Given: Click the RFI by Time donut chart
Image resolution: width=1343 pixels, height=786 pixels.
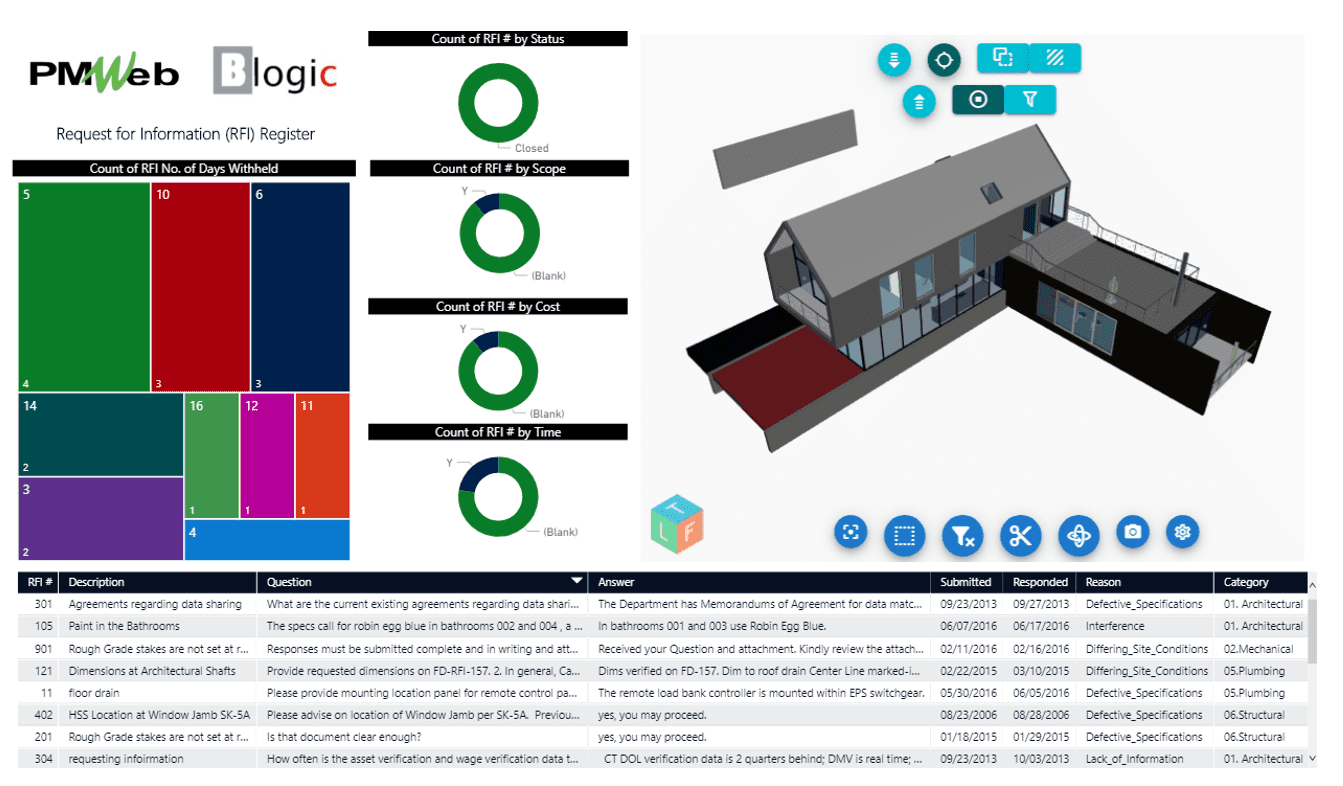Looking at the screenshot, I should pos(498,497).
